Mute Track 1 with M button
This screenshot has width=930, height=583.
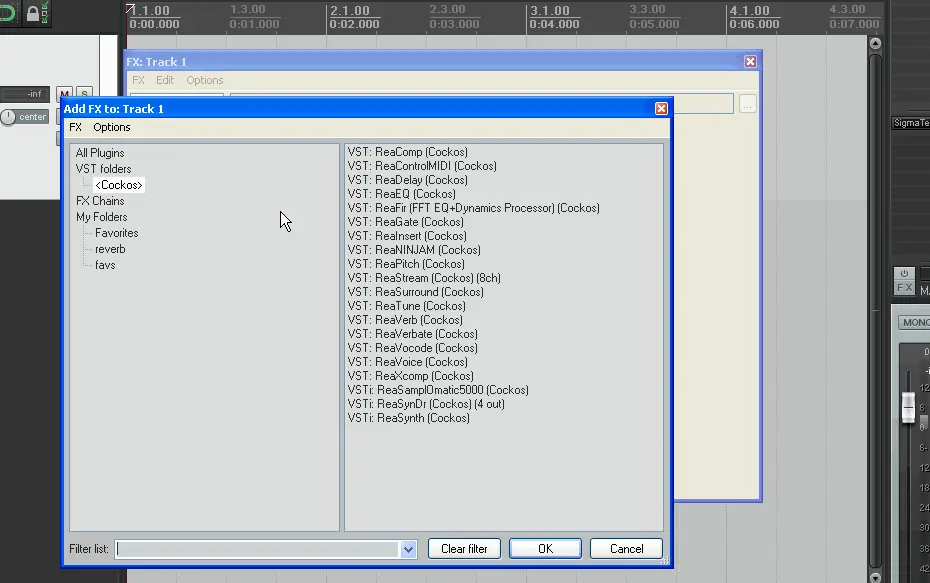pyautogui.click(x=65, y=94)
